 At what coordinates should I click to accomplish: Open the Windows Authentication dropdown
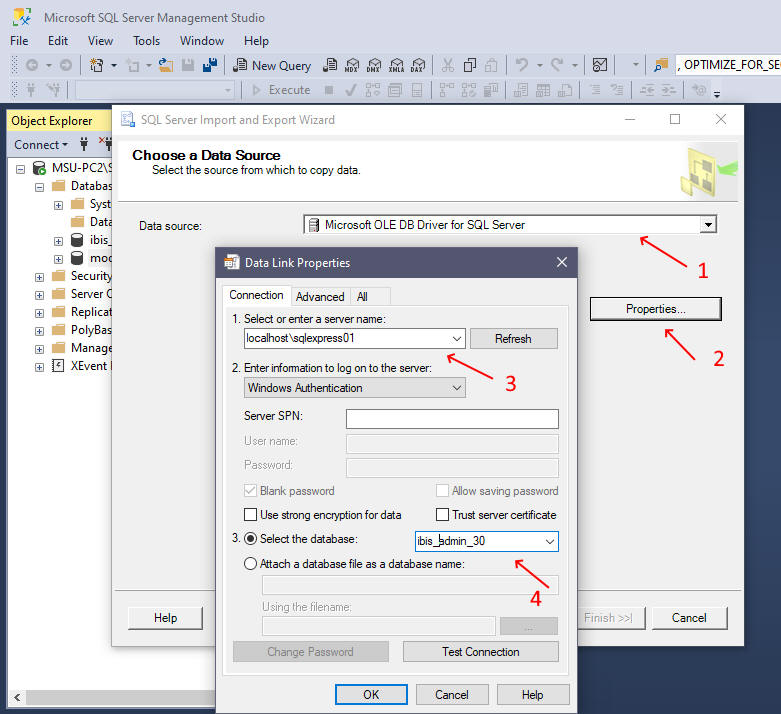[456, 388]
